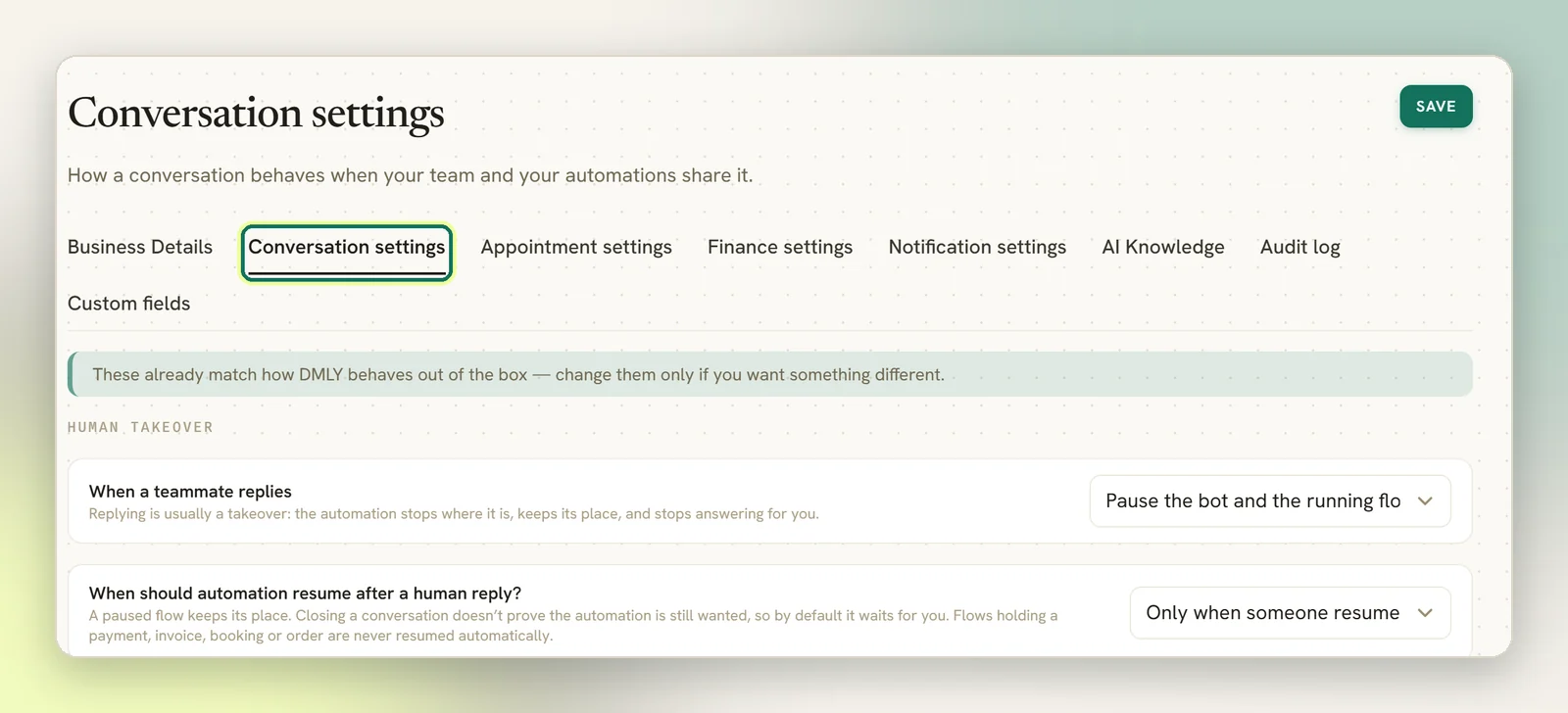Click 'When should automation resume after a human reply?'
Viewport: 1568px width, 713px height.
[305, 594]
